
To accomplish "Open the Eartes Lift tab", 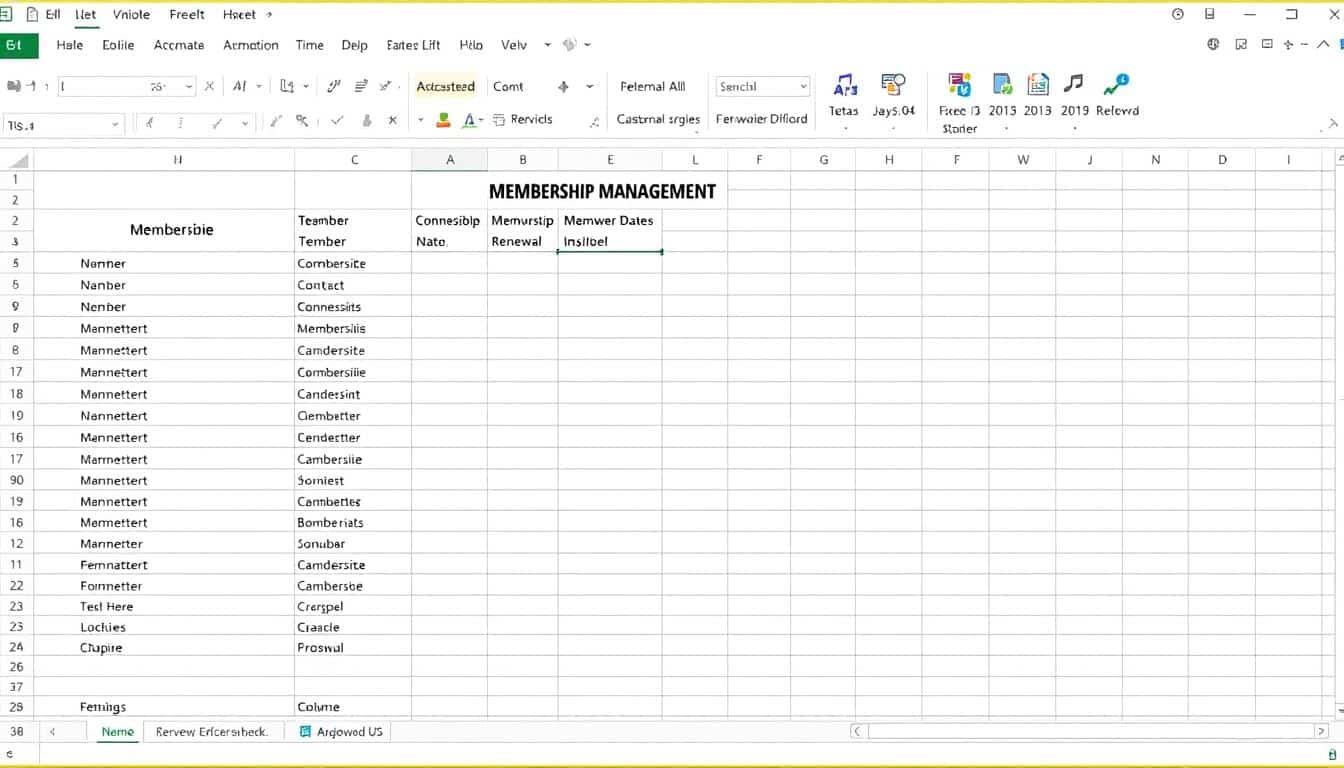I will coord(413,45).
